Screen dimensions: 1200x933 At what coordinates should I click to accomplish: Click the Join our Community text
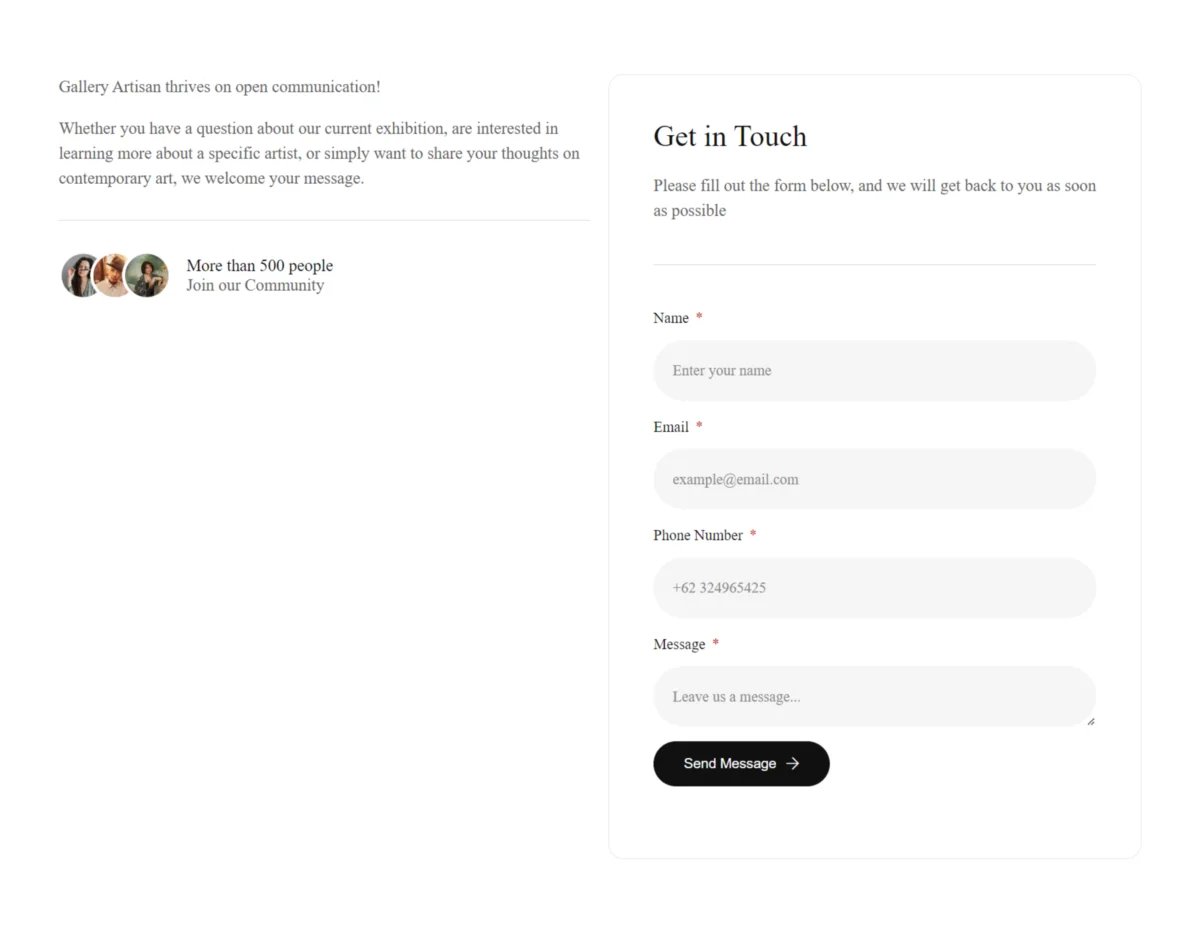tap(255, 285)
